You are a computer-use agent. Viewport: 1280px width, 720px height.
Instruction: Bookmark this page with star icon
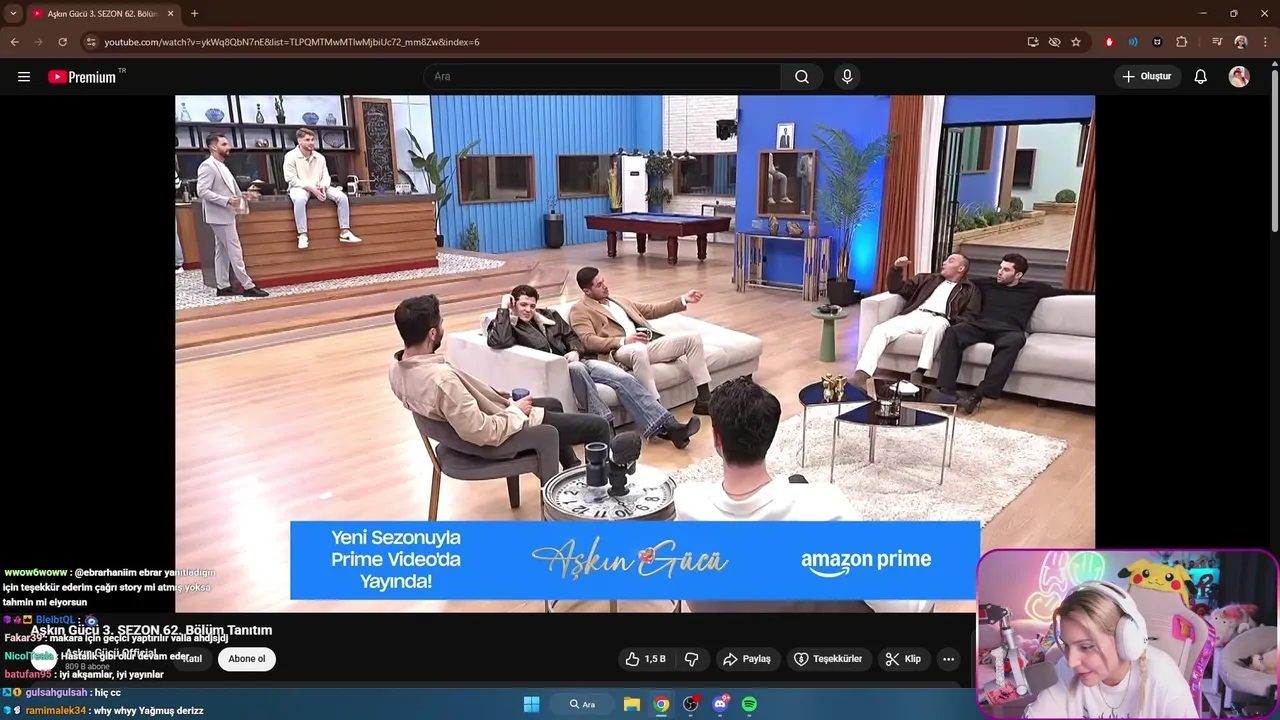click(x=1076, y=42)
